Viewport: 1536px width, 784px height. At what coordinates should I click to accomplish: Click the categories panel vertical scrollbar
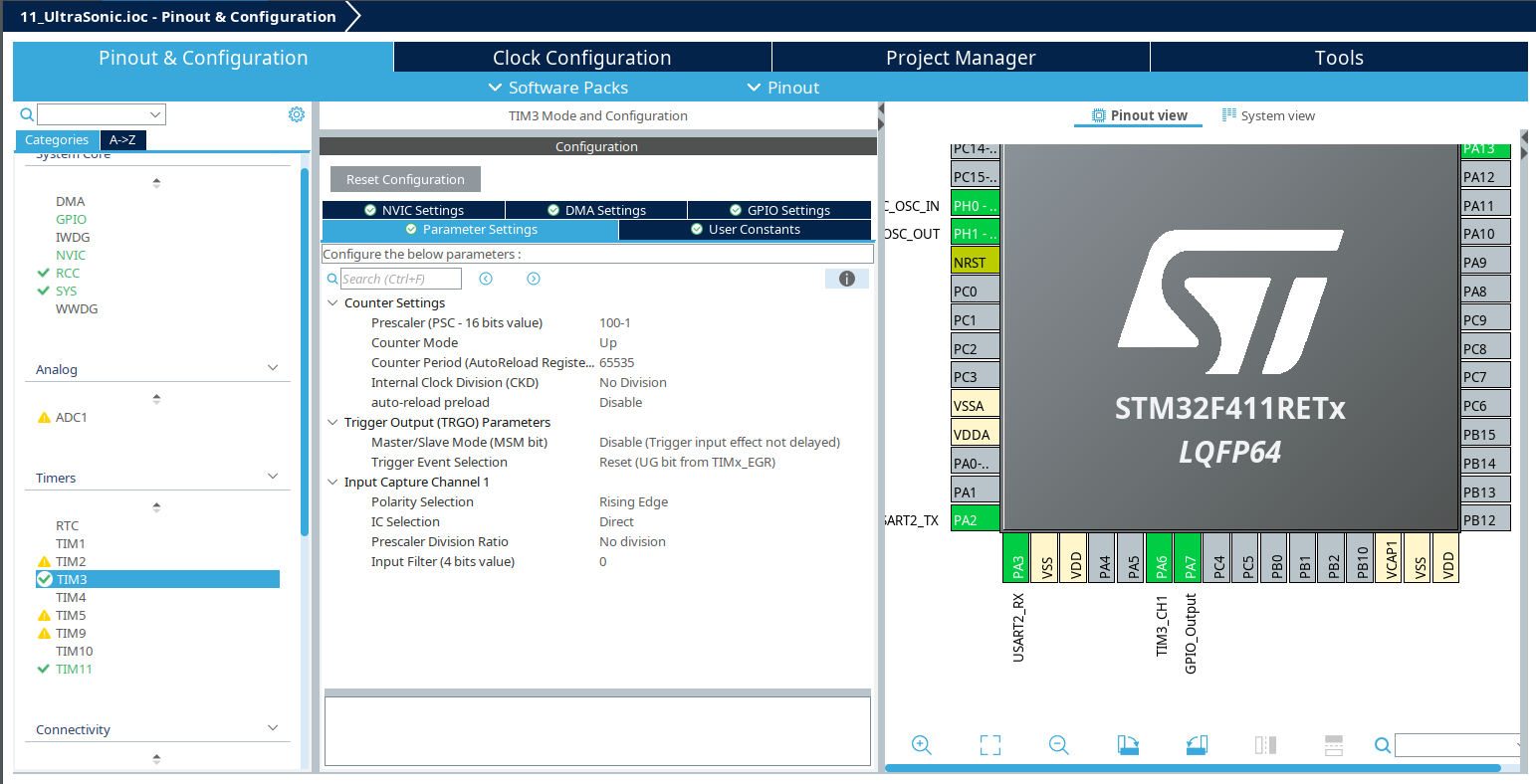coord(305,353)
